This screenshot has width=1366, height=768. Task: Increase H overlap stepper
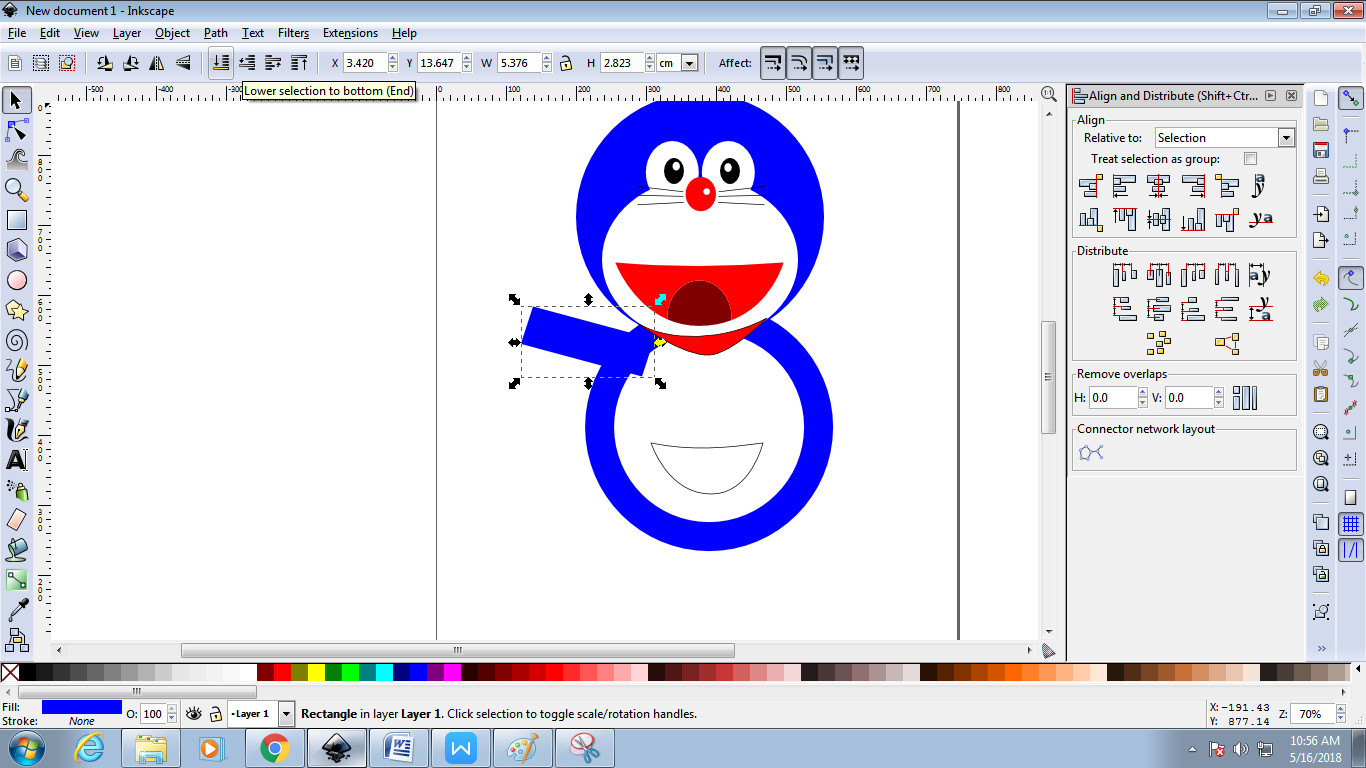1141,393
